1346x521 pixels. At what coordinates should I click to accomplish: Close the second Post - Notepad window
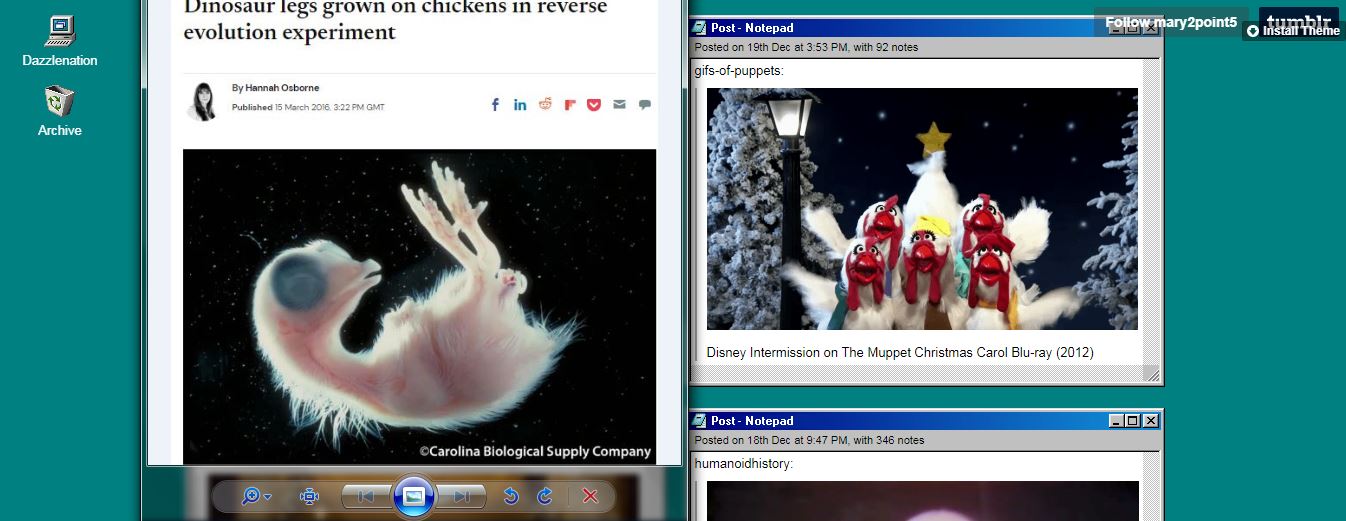point(1150,421)
